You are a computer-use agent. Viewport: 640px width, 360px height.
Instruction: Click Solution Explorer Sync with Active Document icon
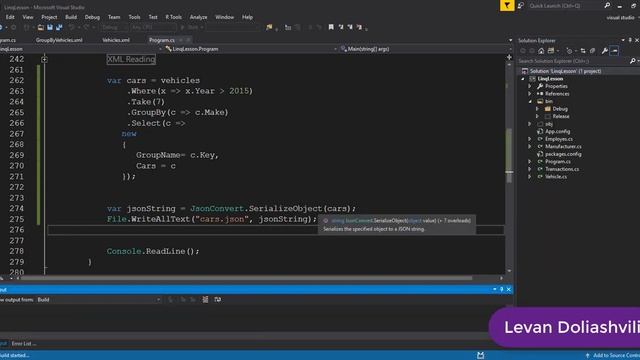[583, 51]
